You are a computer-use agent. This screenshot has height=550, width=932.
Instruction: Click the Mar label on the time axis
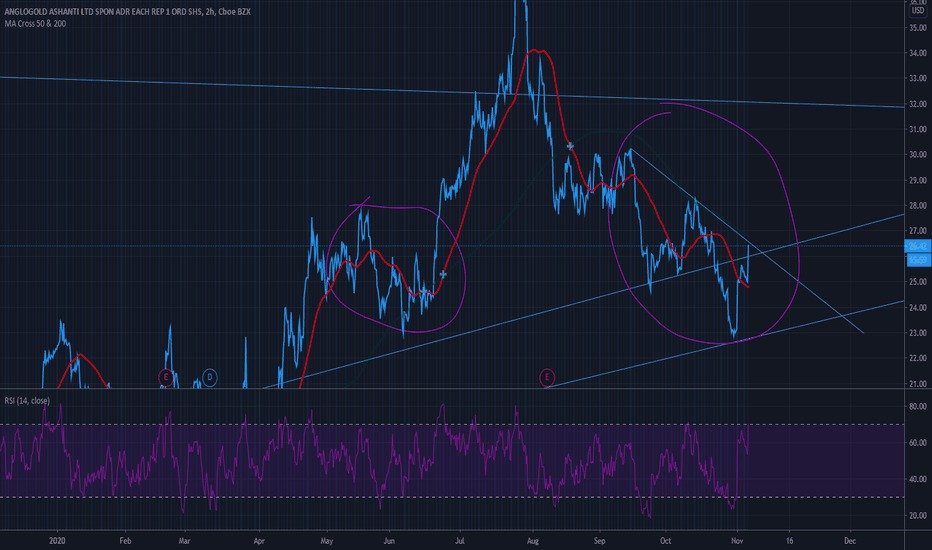coord(184,540)
